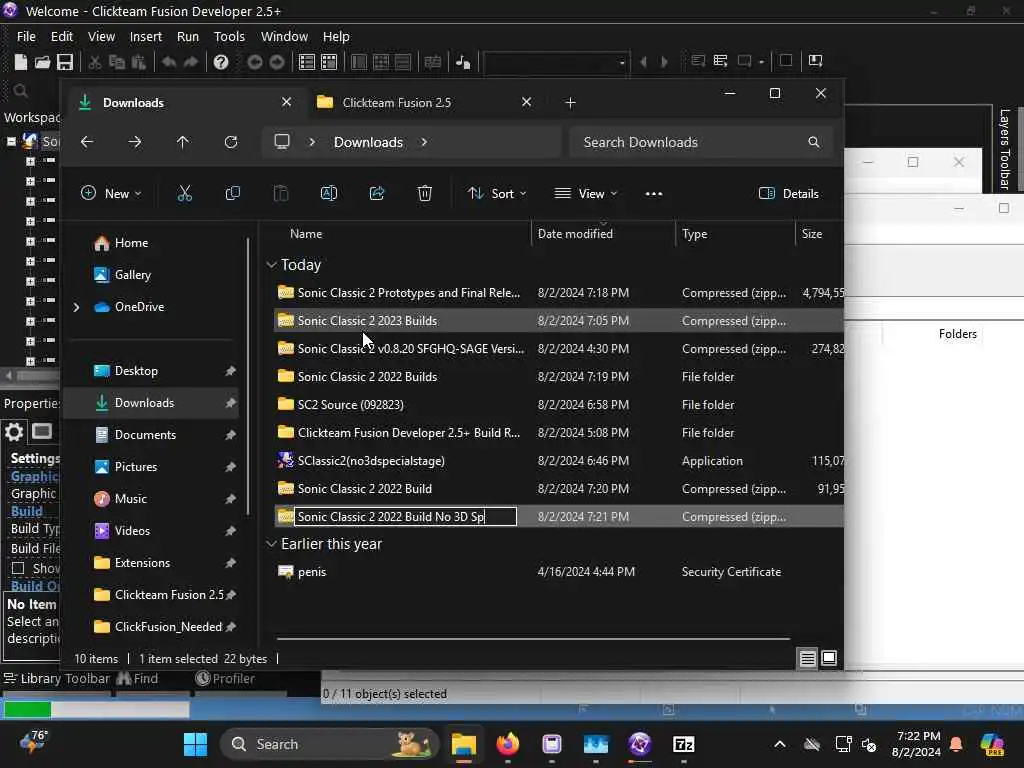Open Firefox from the taskbar
Viewport: 1024px width, 768px height.
pyautogui.click(x=507, y=744)
